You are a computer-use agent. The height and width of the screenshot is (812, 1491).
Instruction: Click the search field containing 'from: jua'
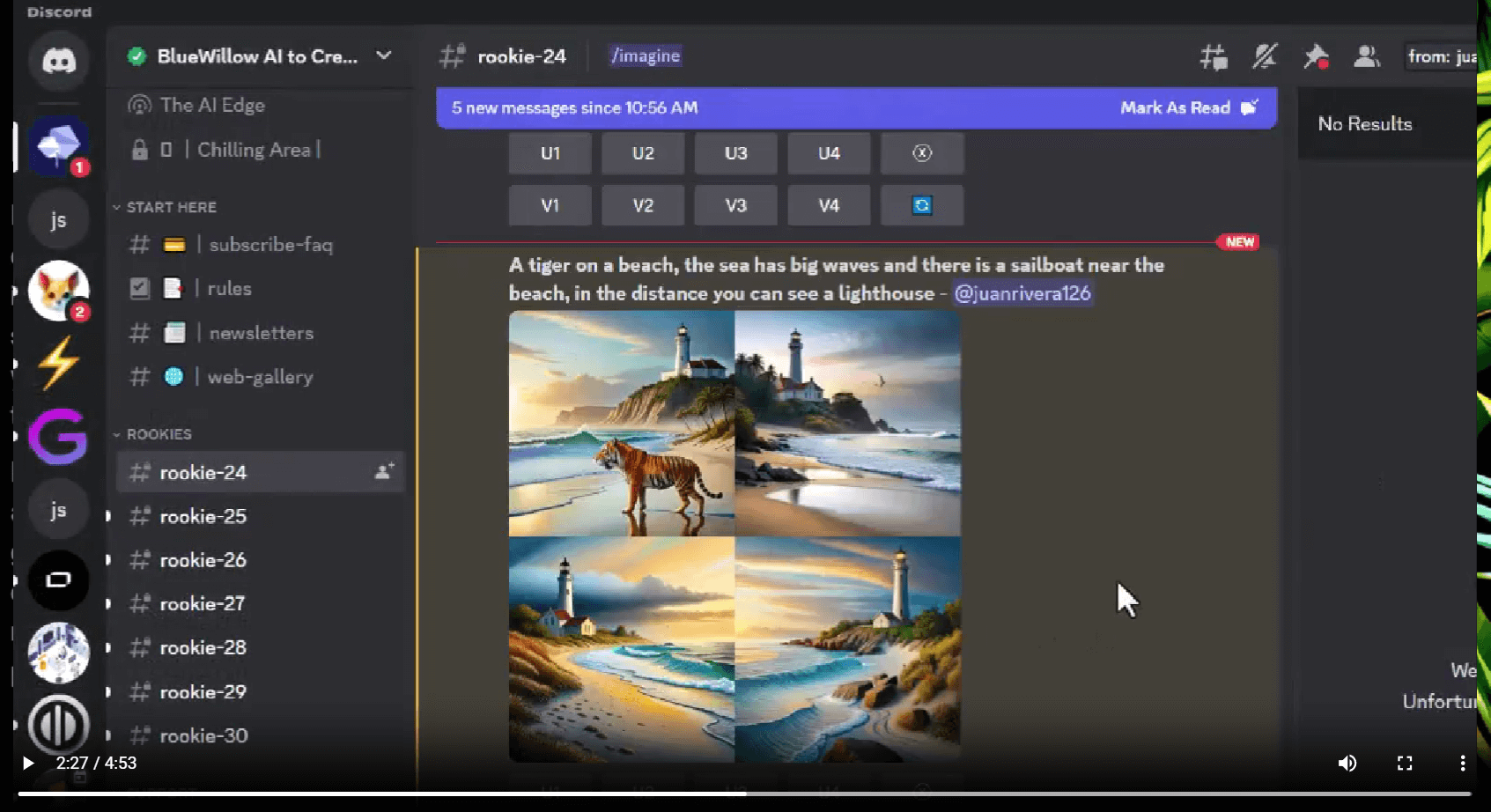point(1441,57)
